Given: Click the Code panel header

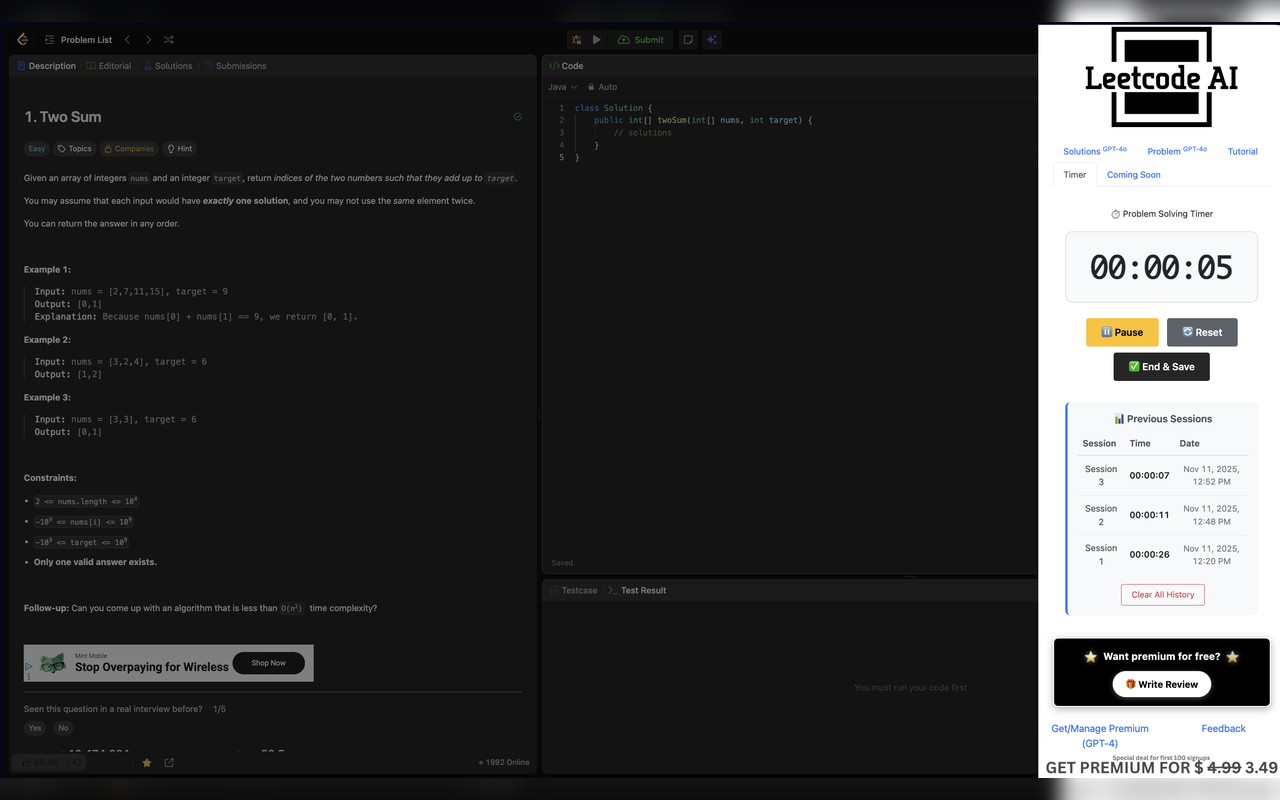Looking at the screenshot, I should 566,66.
